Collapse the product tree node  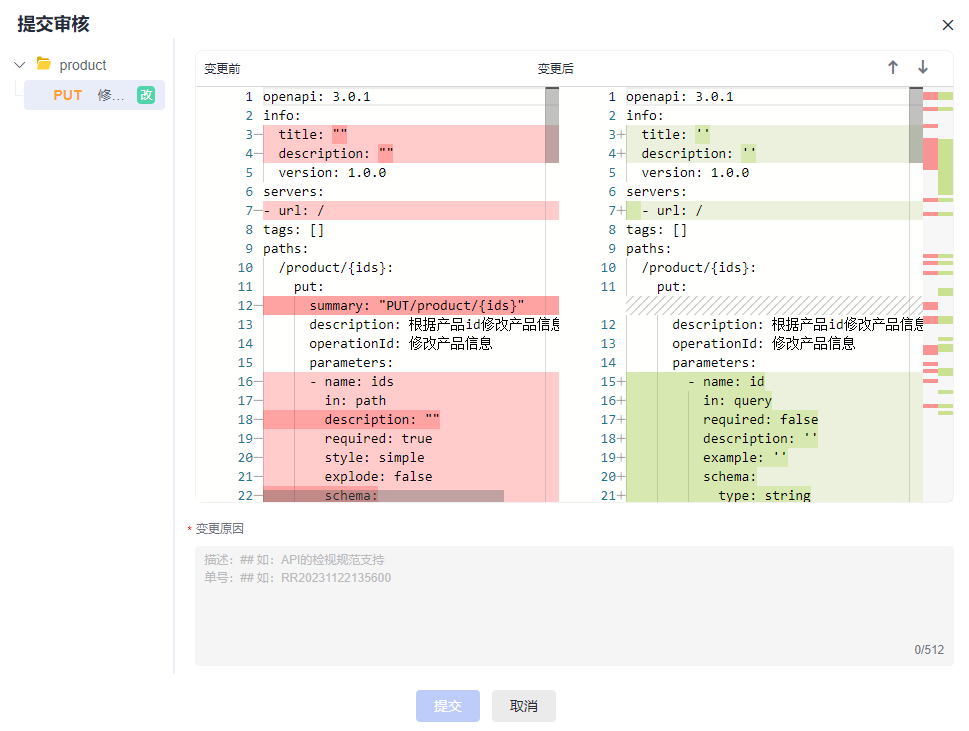[x=19, y=65]
